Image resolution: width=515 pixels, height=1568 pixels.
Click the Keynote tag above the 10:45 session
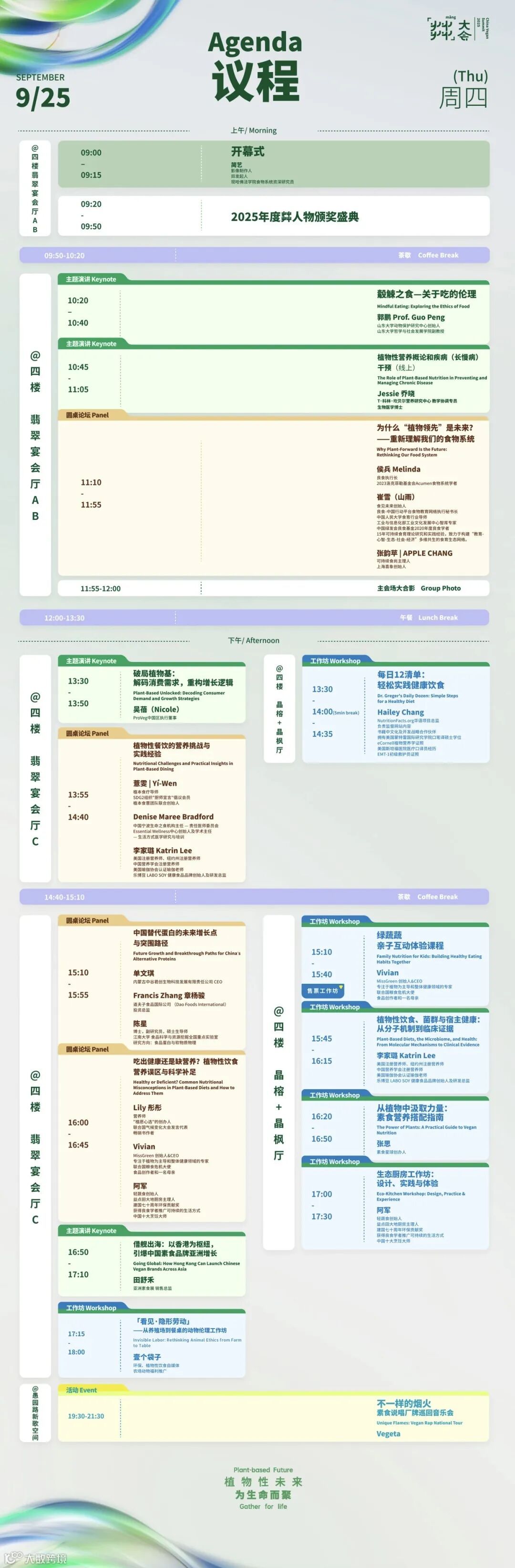pos(91,344)
